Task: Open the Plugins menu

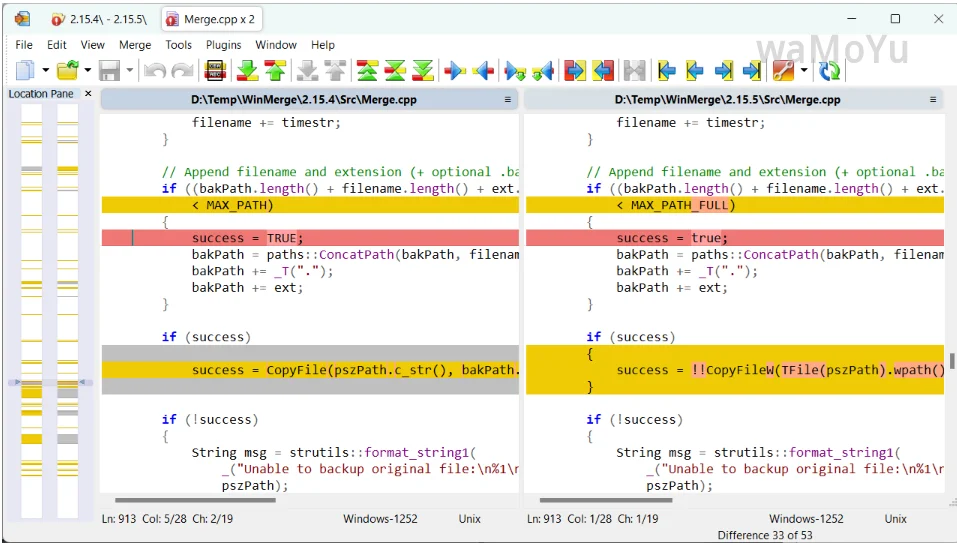Action: click(223, 45)
